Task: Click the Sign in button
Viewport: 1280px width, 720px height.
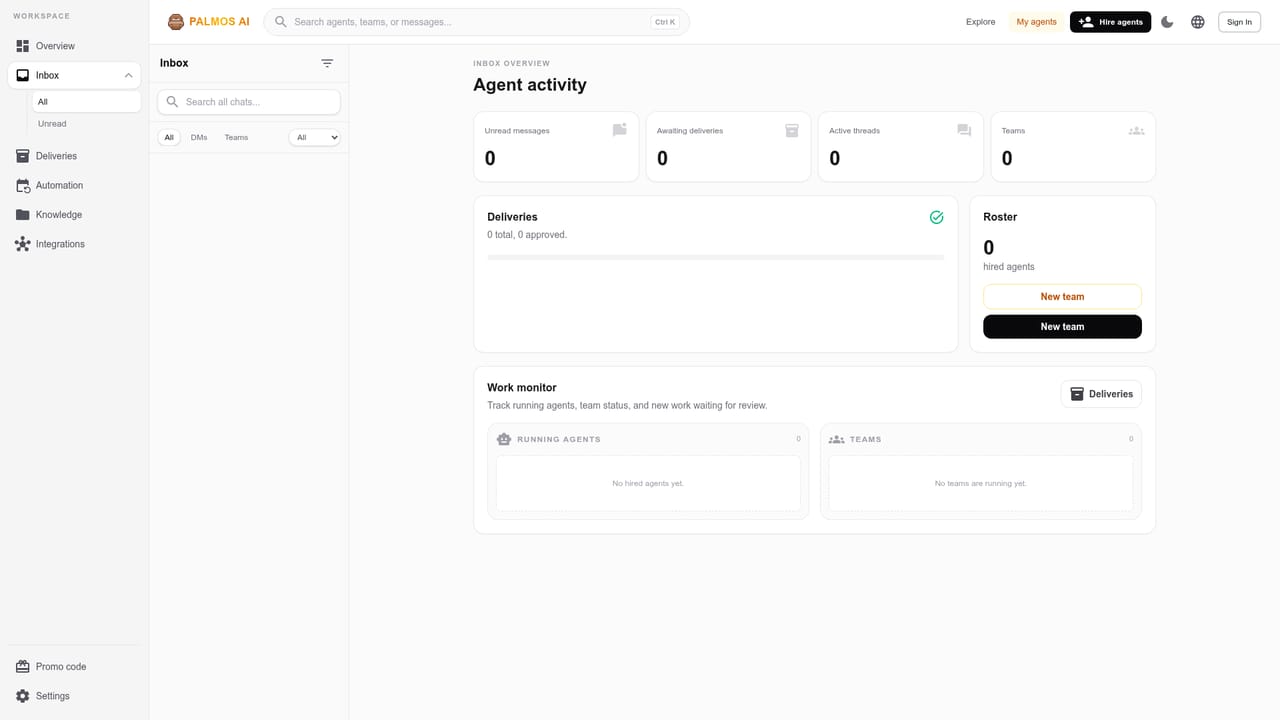Action: tap(1239, 22)
